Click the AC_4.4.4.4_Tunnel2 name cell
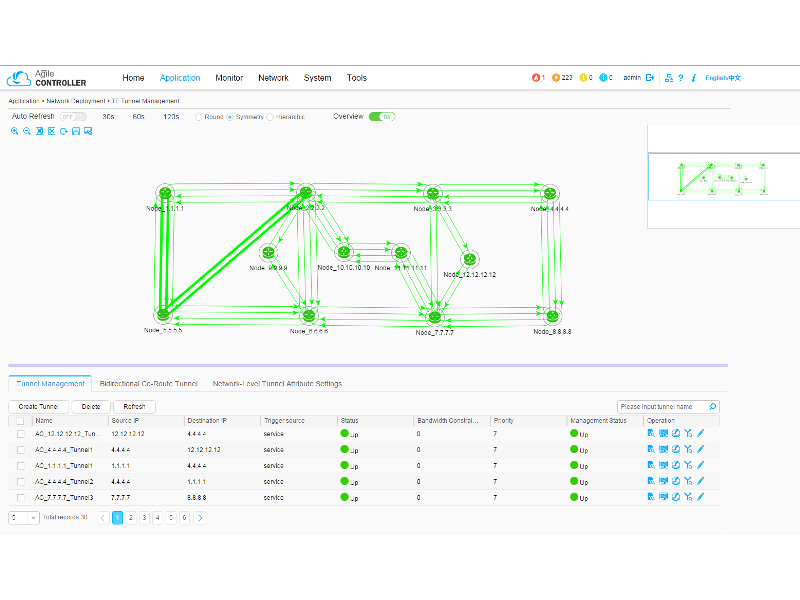Image resolution: width=800 pixels, height=600 pixels. pyautogui.click(x=64, y=482)
